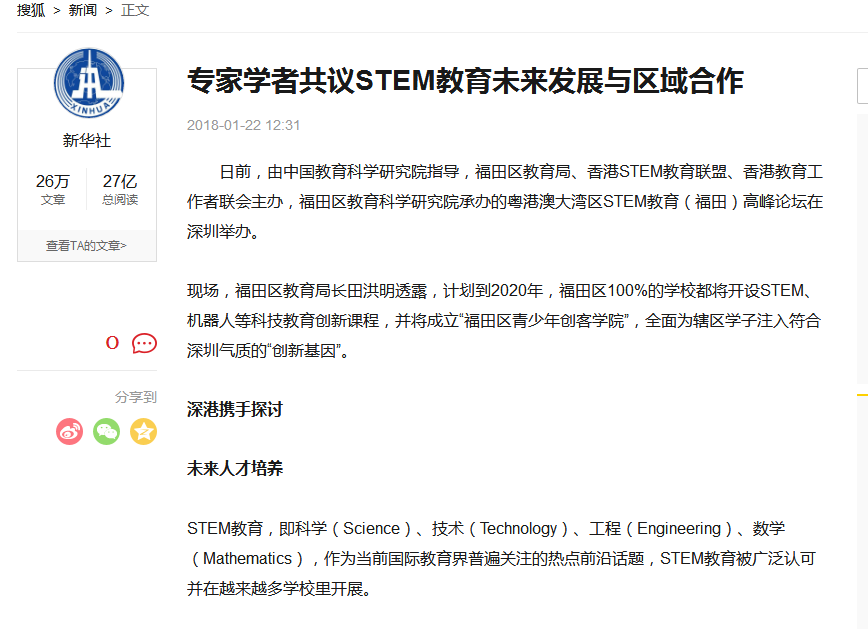This screenshot has height=629, width=868.
Task: Open the 新华社 author name link
Action: click(87, 141)
